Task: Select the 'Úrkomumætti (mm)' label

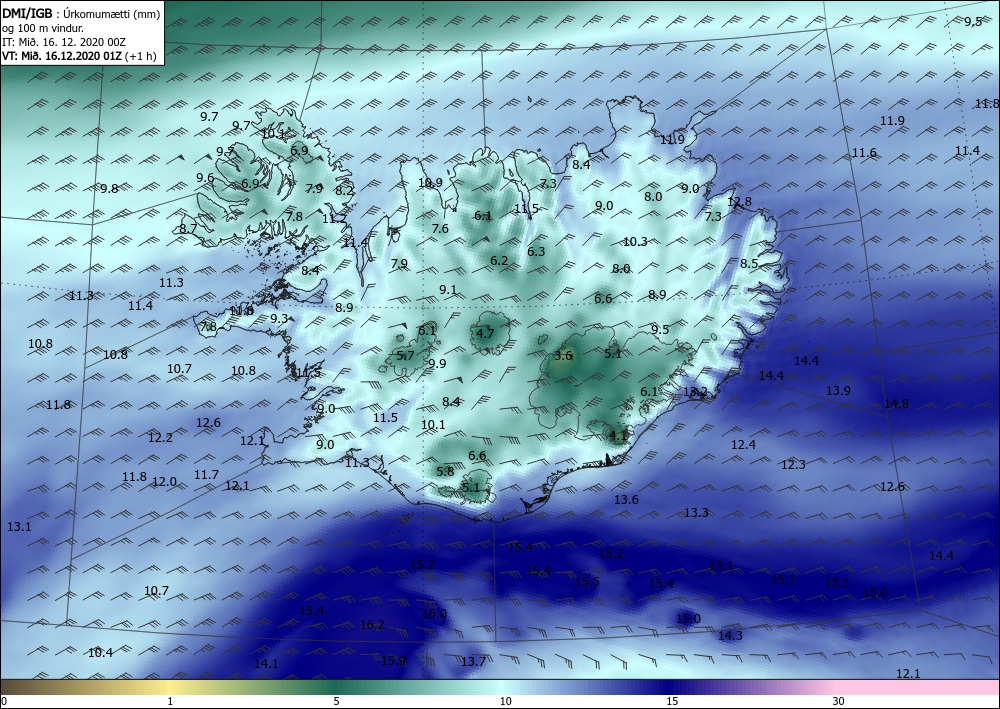Action: tap(112, 13)
